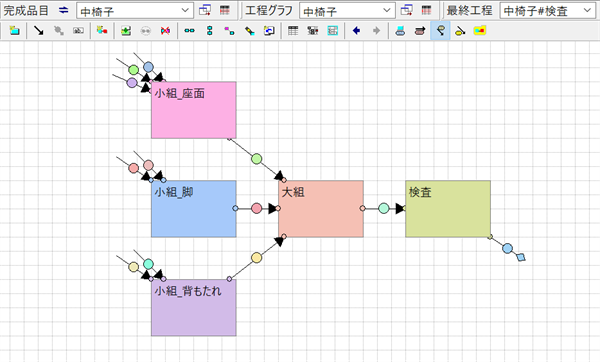Image resolution: width=600 pixels, height=362 pixels.
Task: Select the 小組_背もたれ process node
Action: click(x=194, y=308)
